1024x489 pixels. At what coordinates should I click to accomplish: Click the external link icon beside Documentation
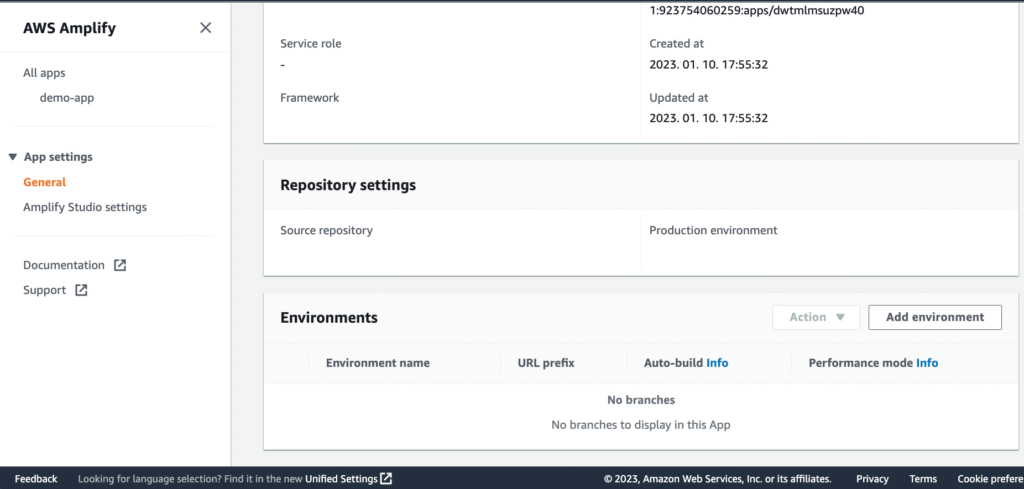point(120,265)
